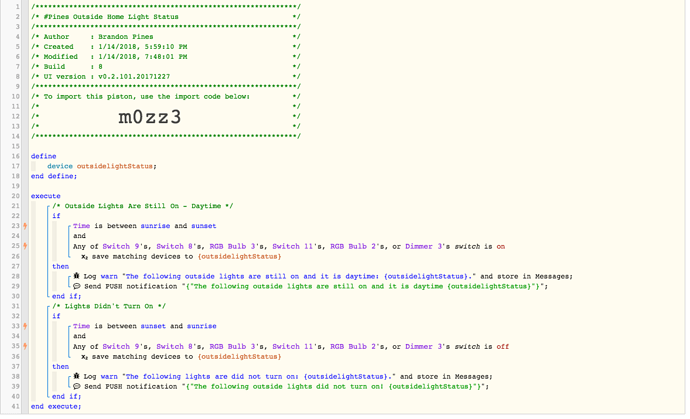This screenshot has width=690, height=419.
Task: Select 'Dimmer 3' on line 25
Action: coord(424,246)
